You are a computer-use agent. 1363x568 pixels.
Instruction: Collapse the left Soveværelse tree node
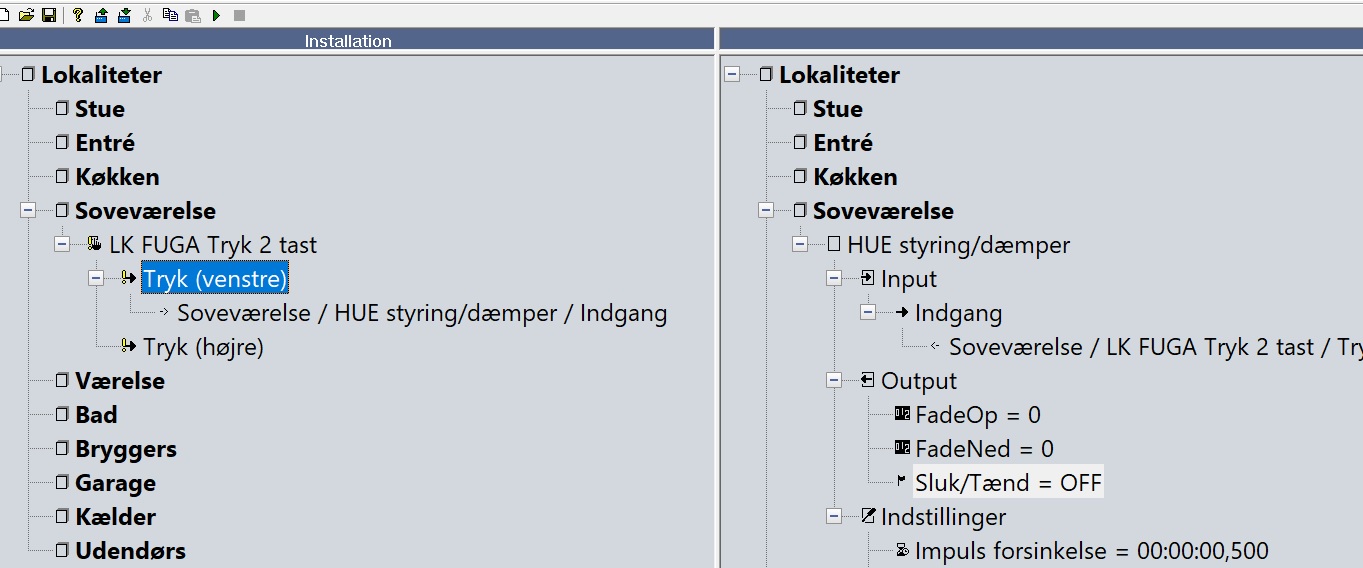[x=28, y=211]
